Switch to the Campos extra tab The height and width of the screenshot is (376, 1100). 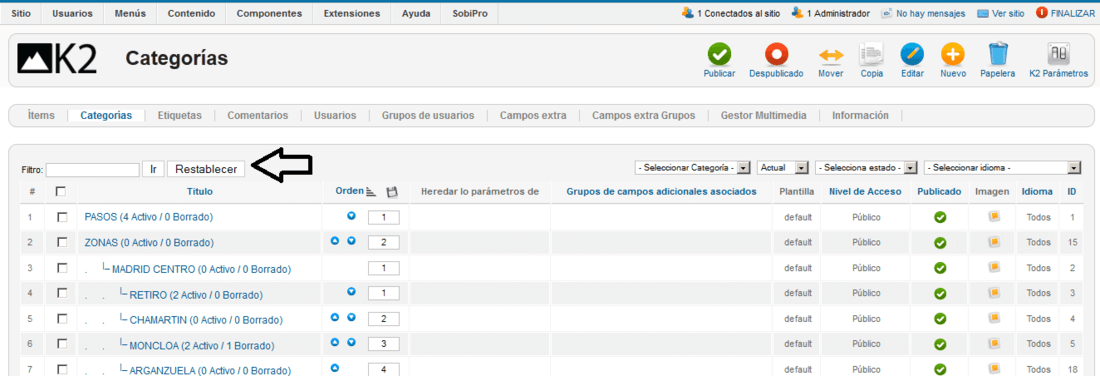pos(533,116)
